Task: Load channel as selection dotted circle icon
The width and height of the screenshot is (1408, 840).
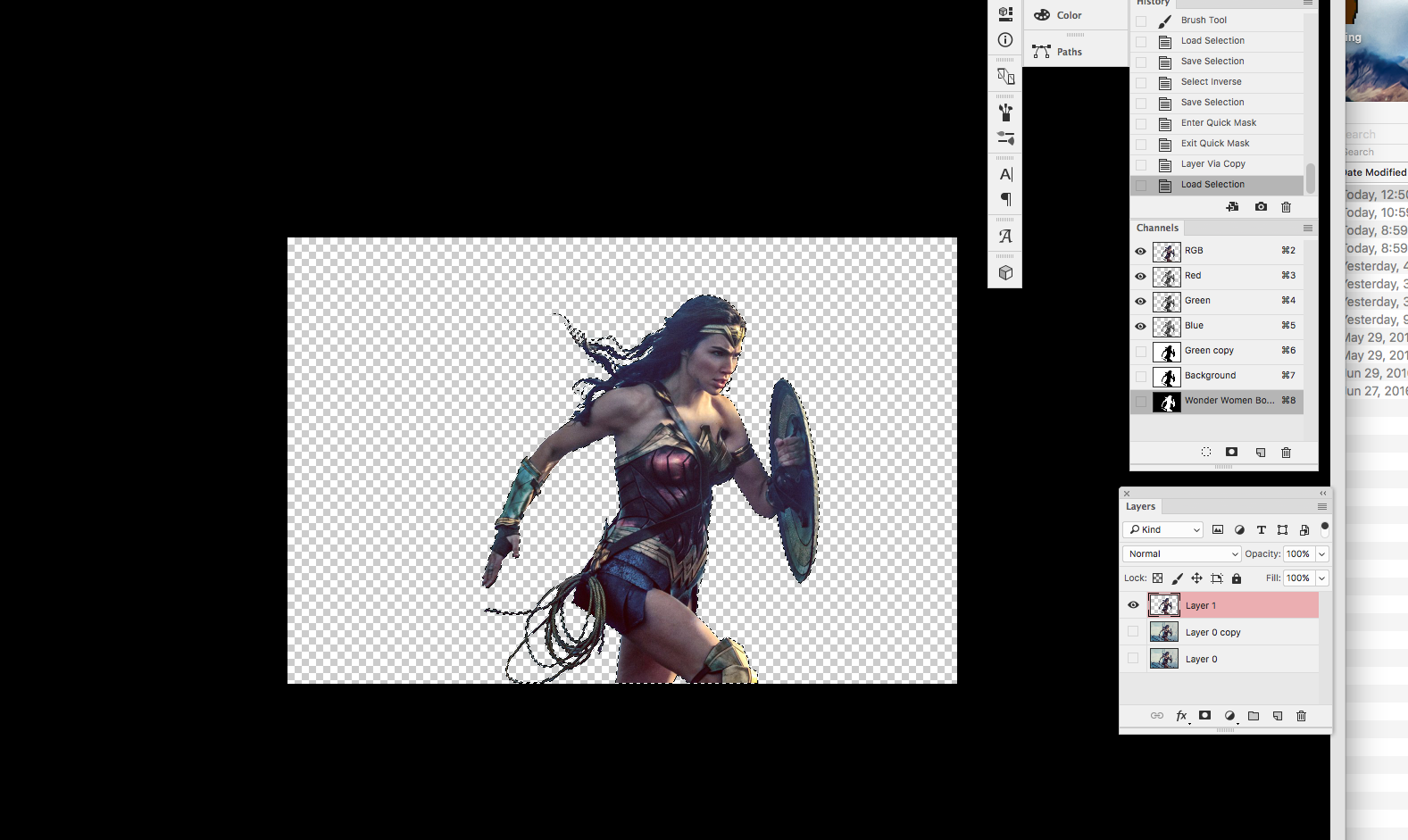Action: (1206, 453)
